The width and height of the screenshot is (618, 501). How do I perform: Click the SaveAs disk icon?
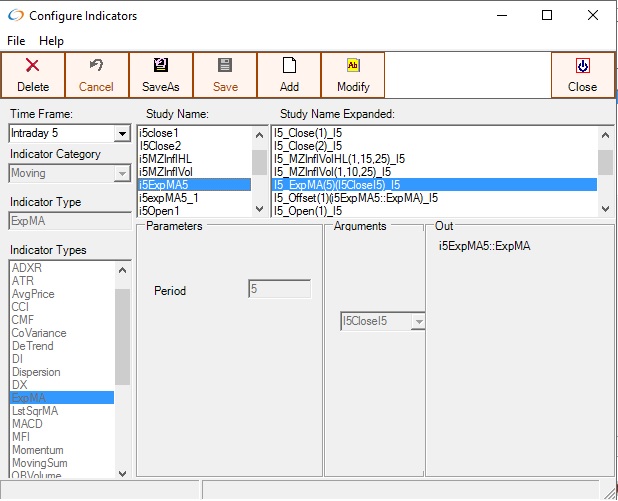[160, 66]
